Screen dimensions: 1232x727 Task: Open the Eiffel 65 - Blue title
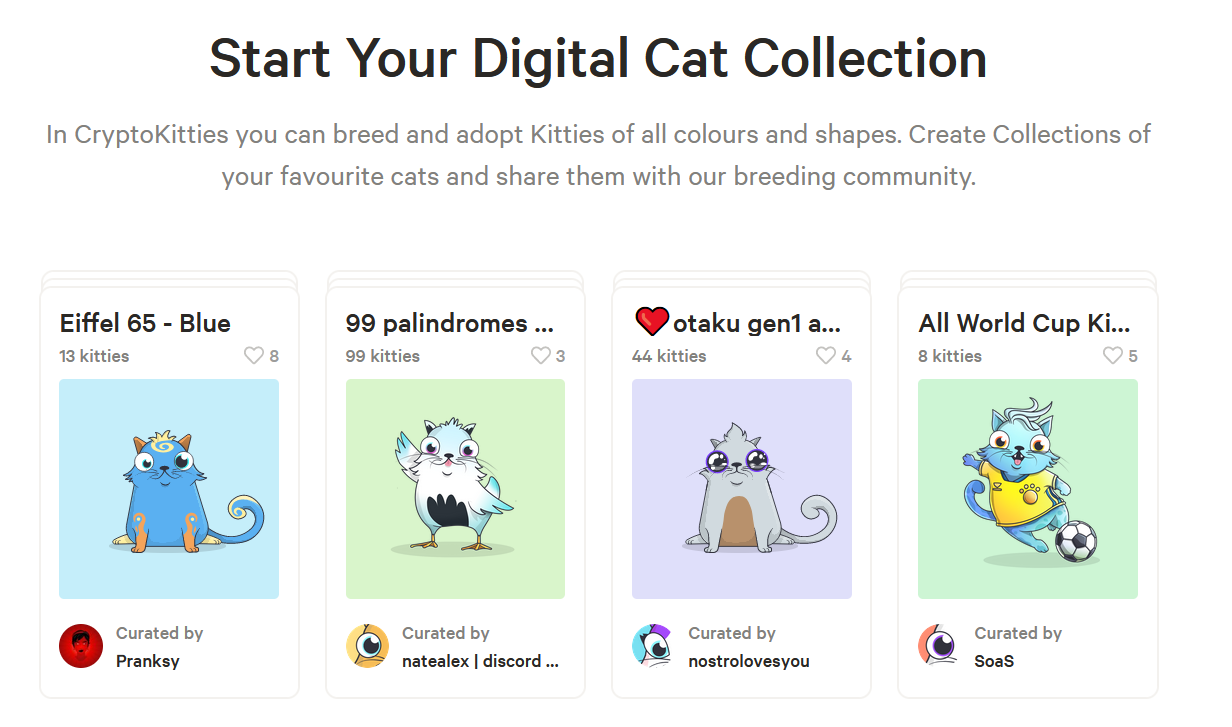click(145, 323)
